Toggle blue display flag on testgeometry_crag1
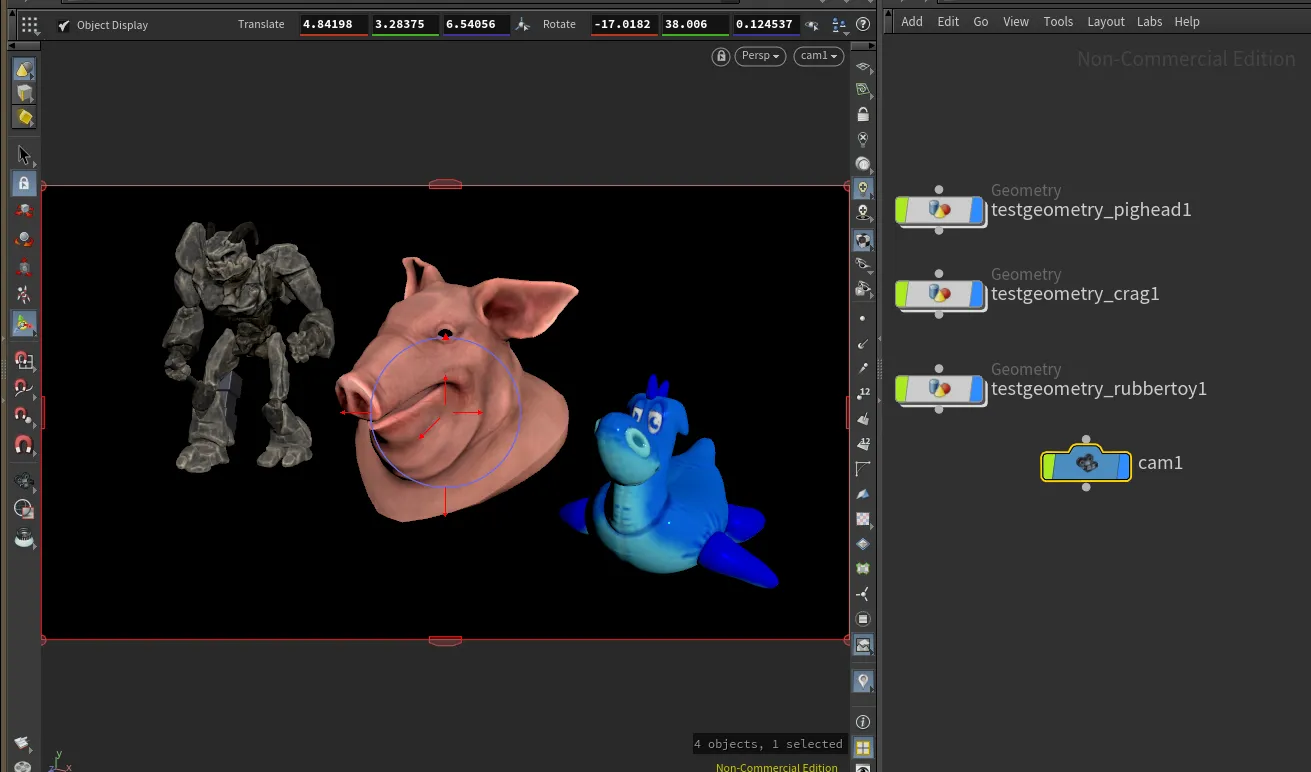The width and height of the screenshot is (1311, 772). click(977, 294)
